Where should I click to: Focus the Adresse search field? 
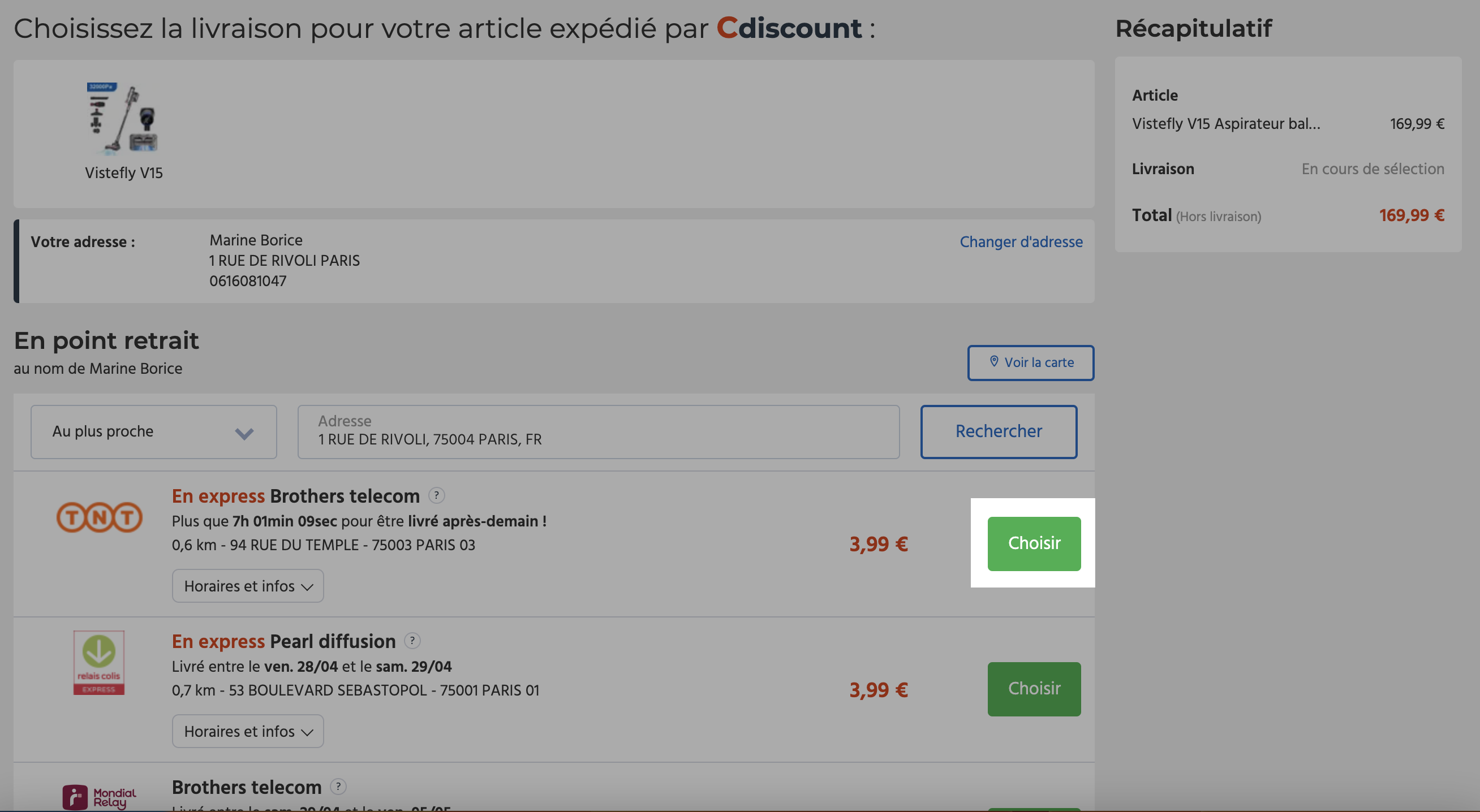coord(598,432)
